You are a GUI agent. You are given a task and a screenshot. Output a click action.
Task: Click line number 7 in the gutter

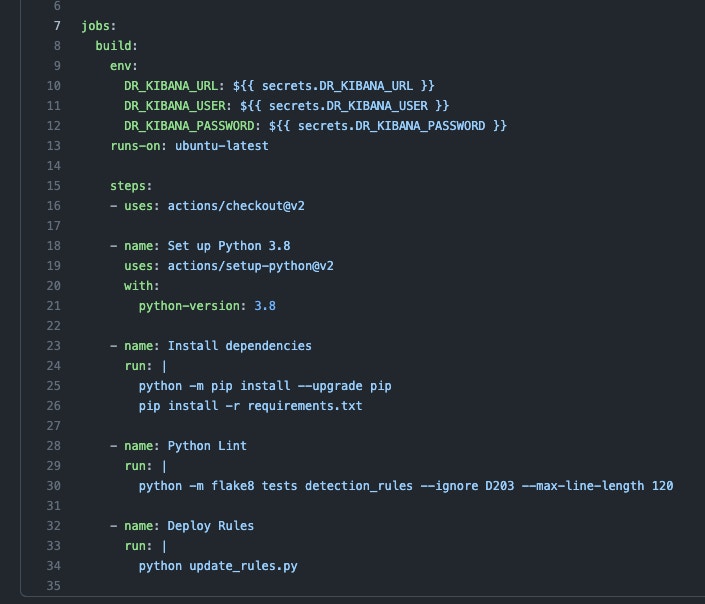pyautogui.click(x=56, y=26)
